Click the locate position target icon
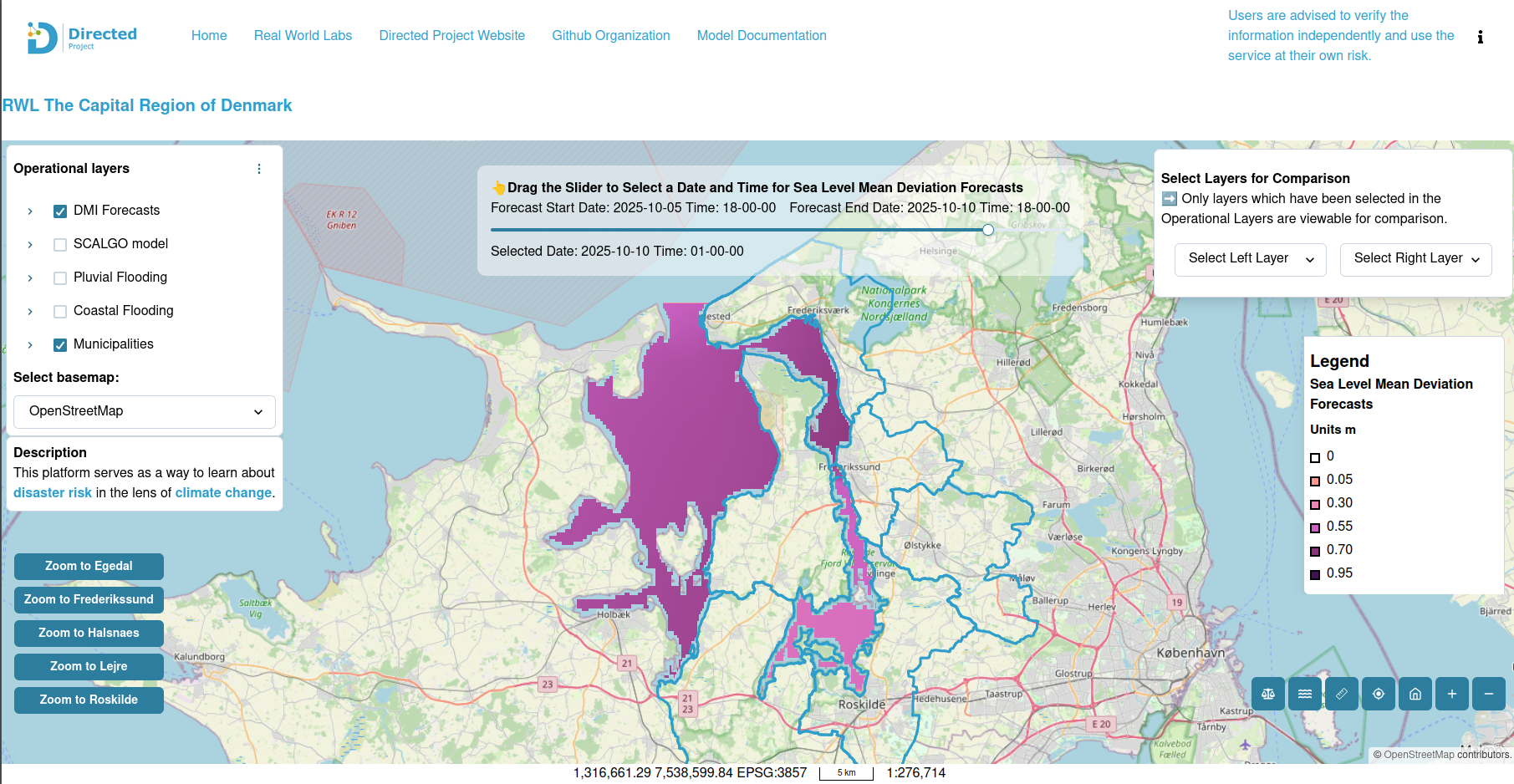 pos(1379,694)
